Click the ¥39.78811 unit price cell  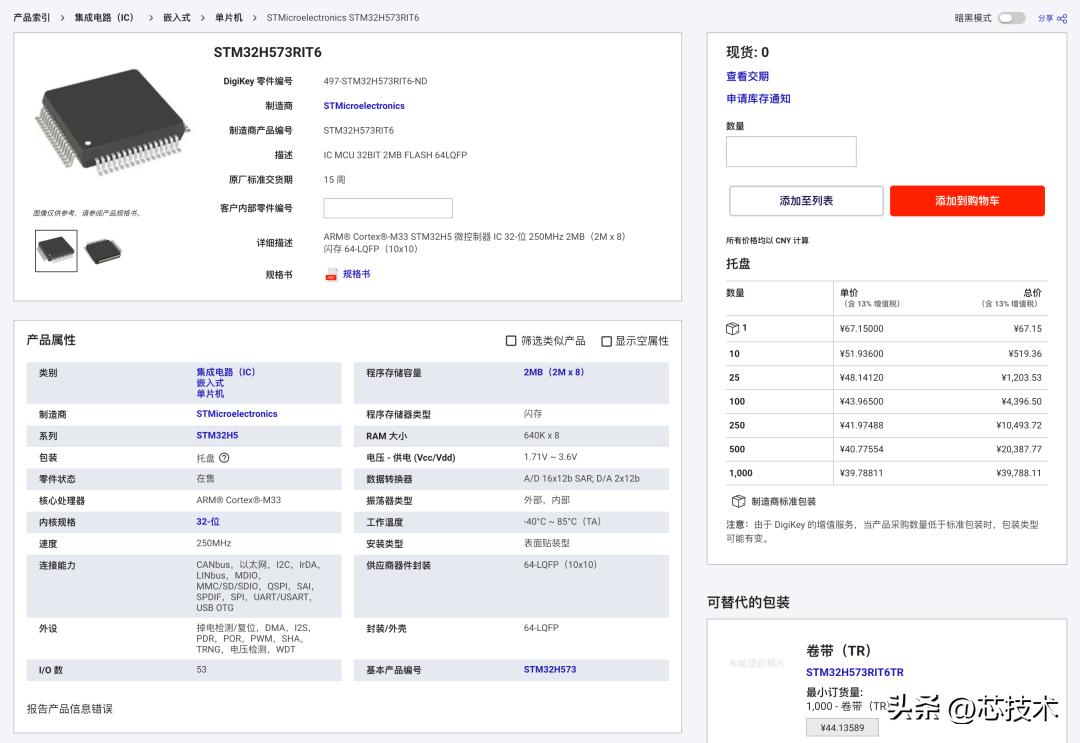point(861,473)
